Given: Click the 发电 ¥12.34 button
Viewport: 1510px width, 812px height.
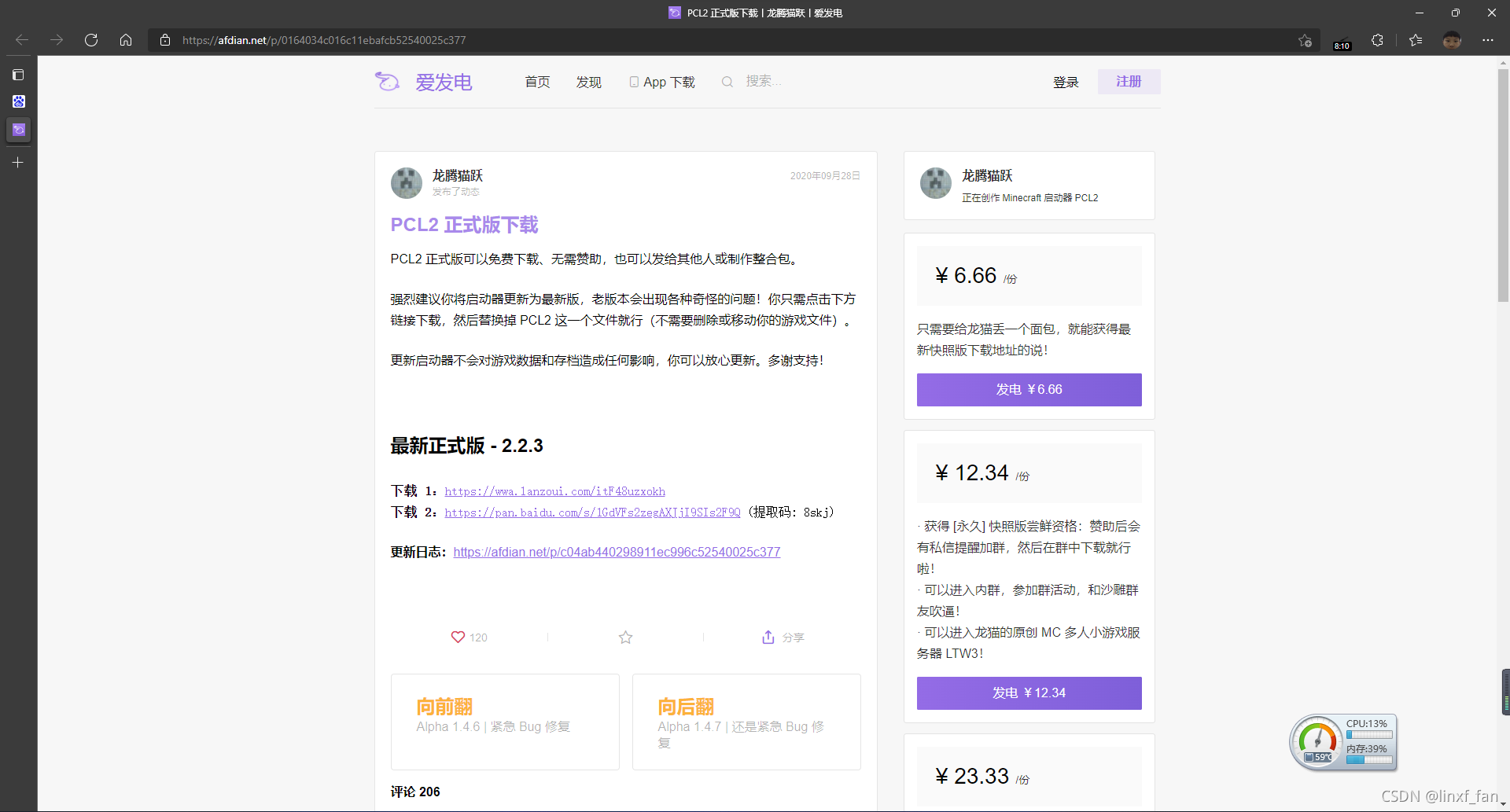Looking at the screenshot, I should 1029,693.
